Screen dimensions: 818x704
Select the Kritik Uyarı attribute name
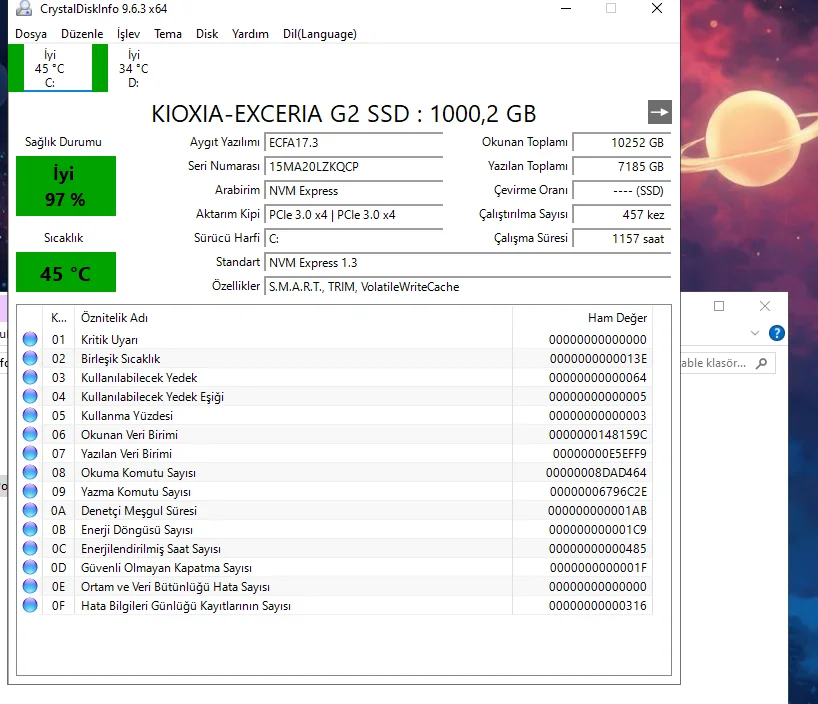click(110, 340)
